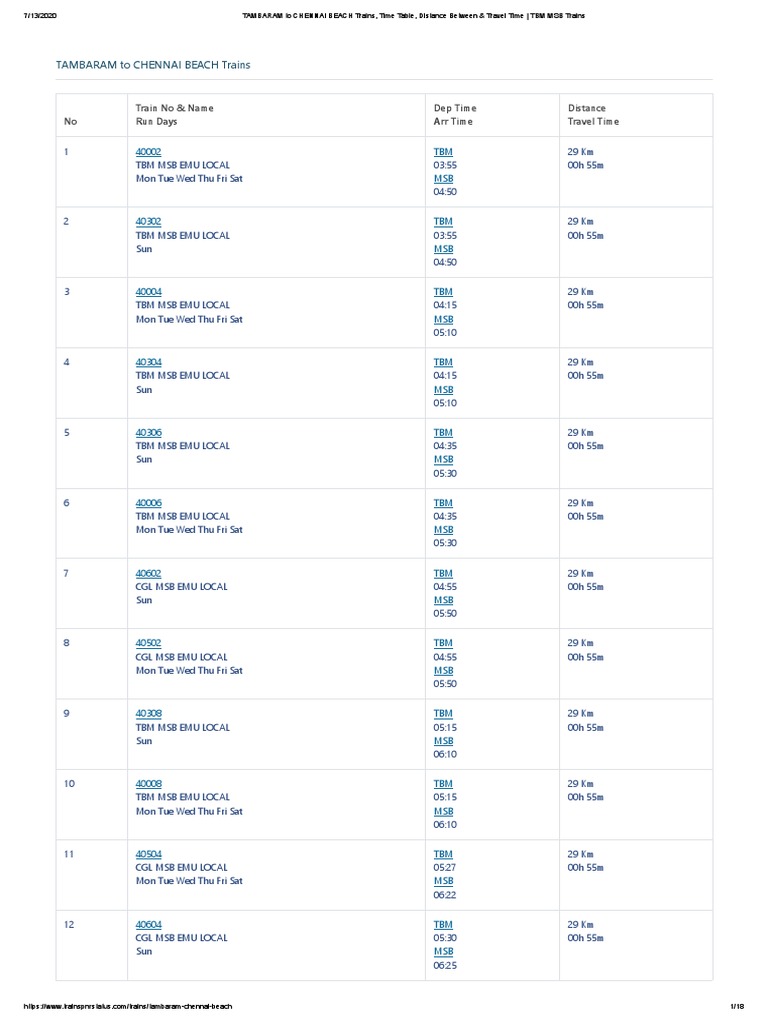Click the TAMBARAM to CHENNAI BEACH Trains heading
The height and width of the screenshot is (1024, 768).
[x=152, y=65]
